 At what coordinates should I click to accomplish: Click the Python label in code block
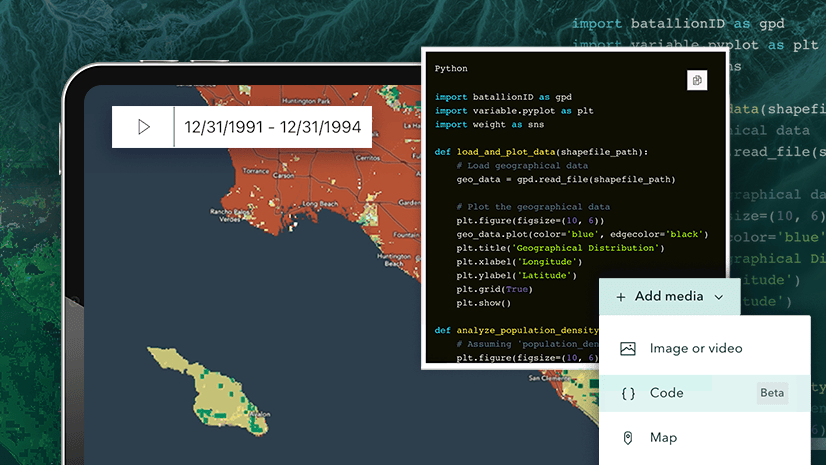(x=451, y=68)
